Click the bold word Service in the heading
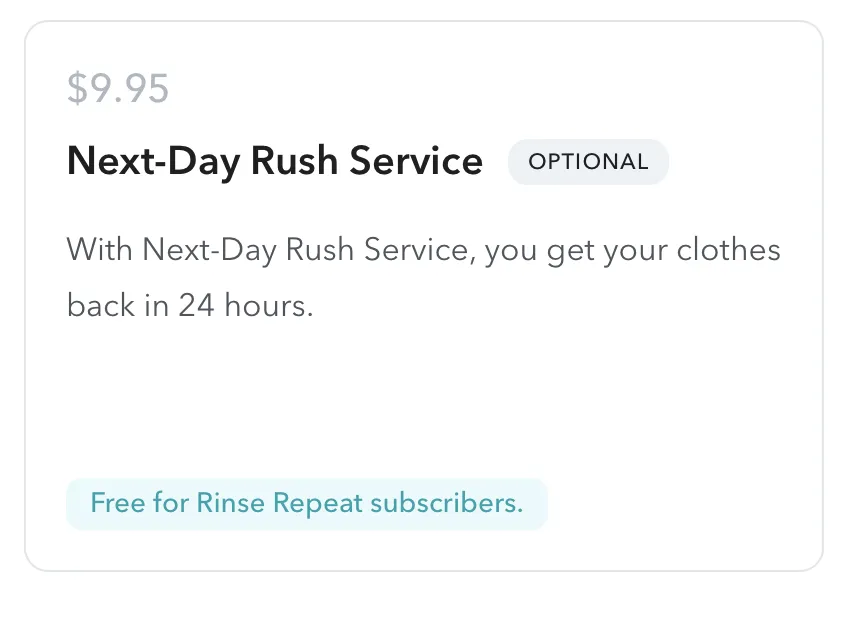846x620 pixels. (x=416, y=161)
